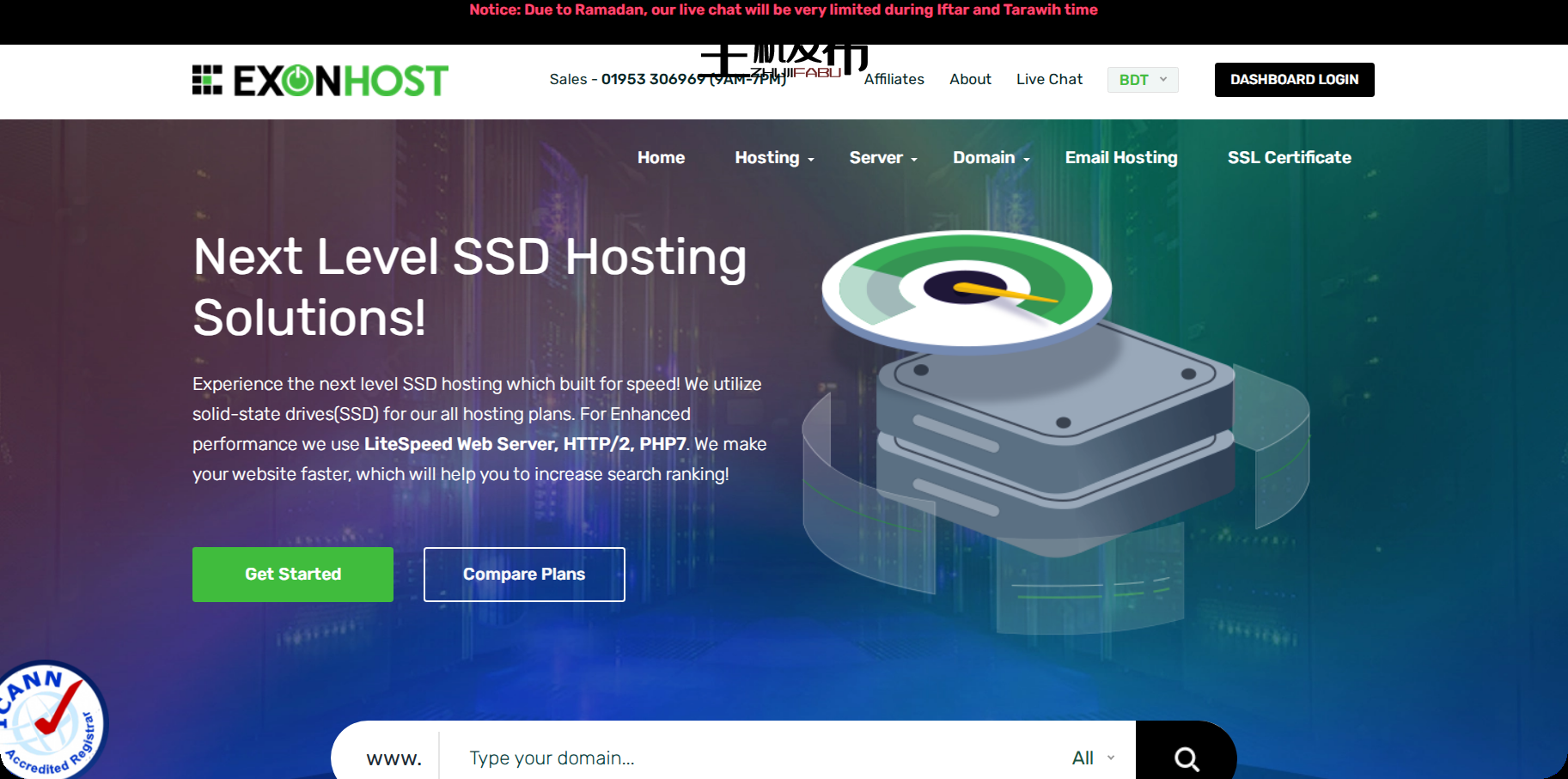Open the SSL Certificate page

(x=1289, y=158)
